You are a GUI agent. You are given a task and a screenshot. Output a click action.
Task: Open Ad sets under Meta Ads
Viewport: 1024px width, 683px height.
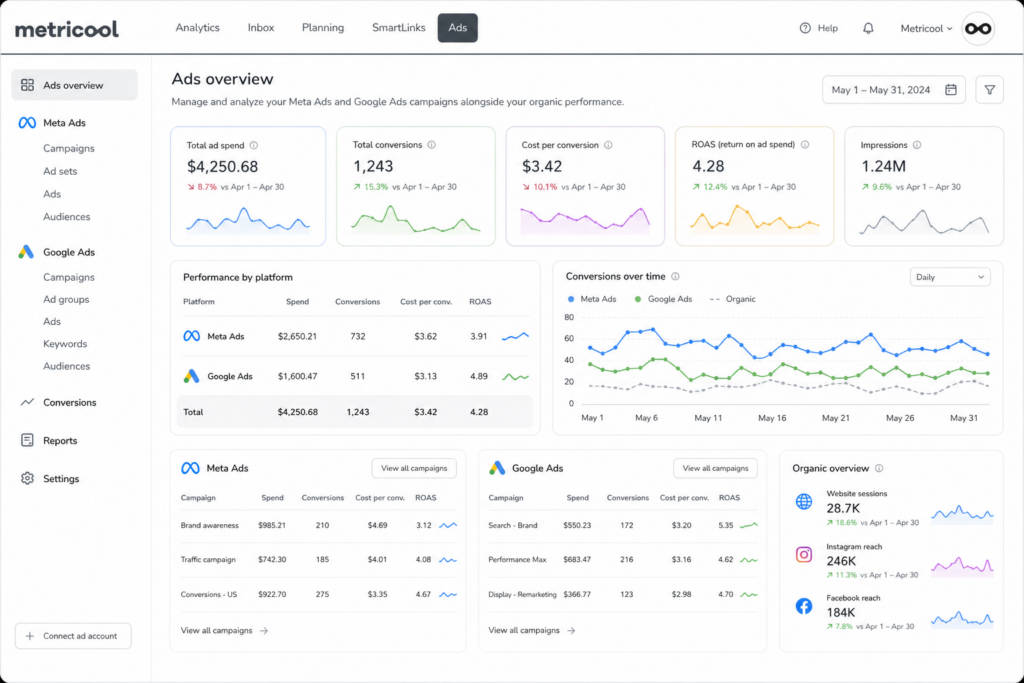point(60,171)
